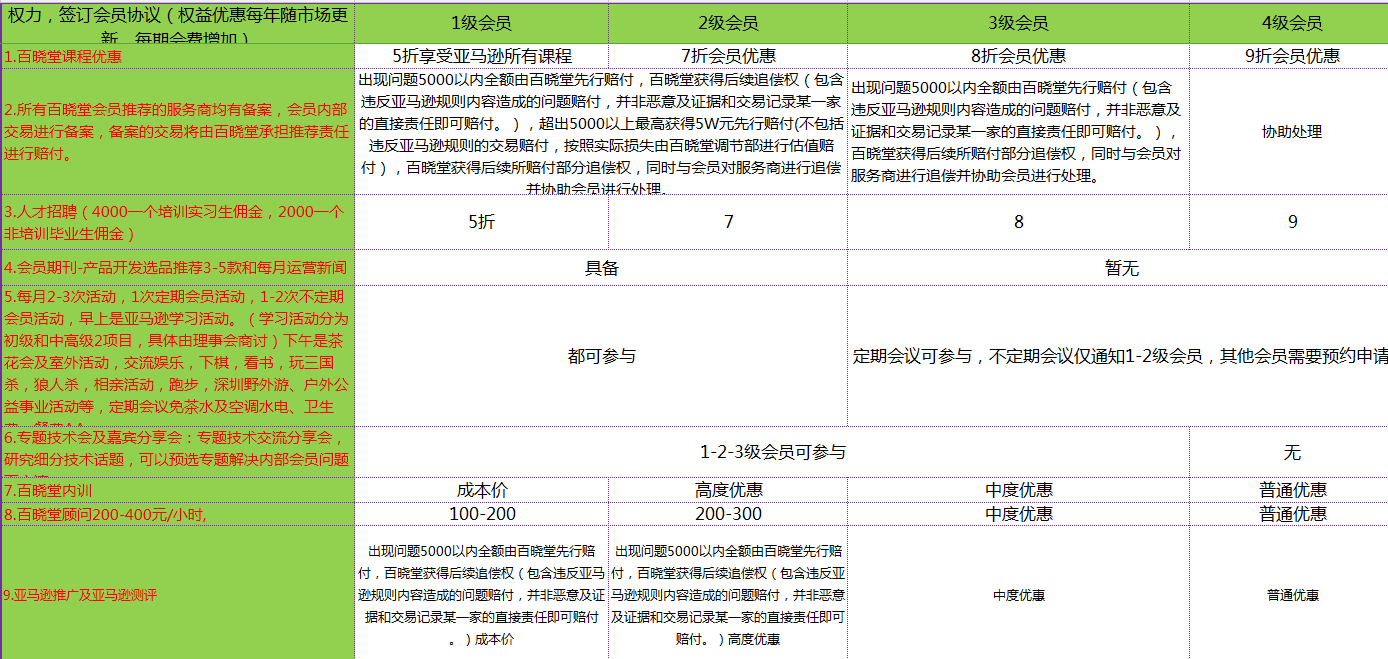Select the row label starting 5.每月2-3次活动

[178, 356]
